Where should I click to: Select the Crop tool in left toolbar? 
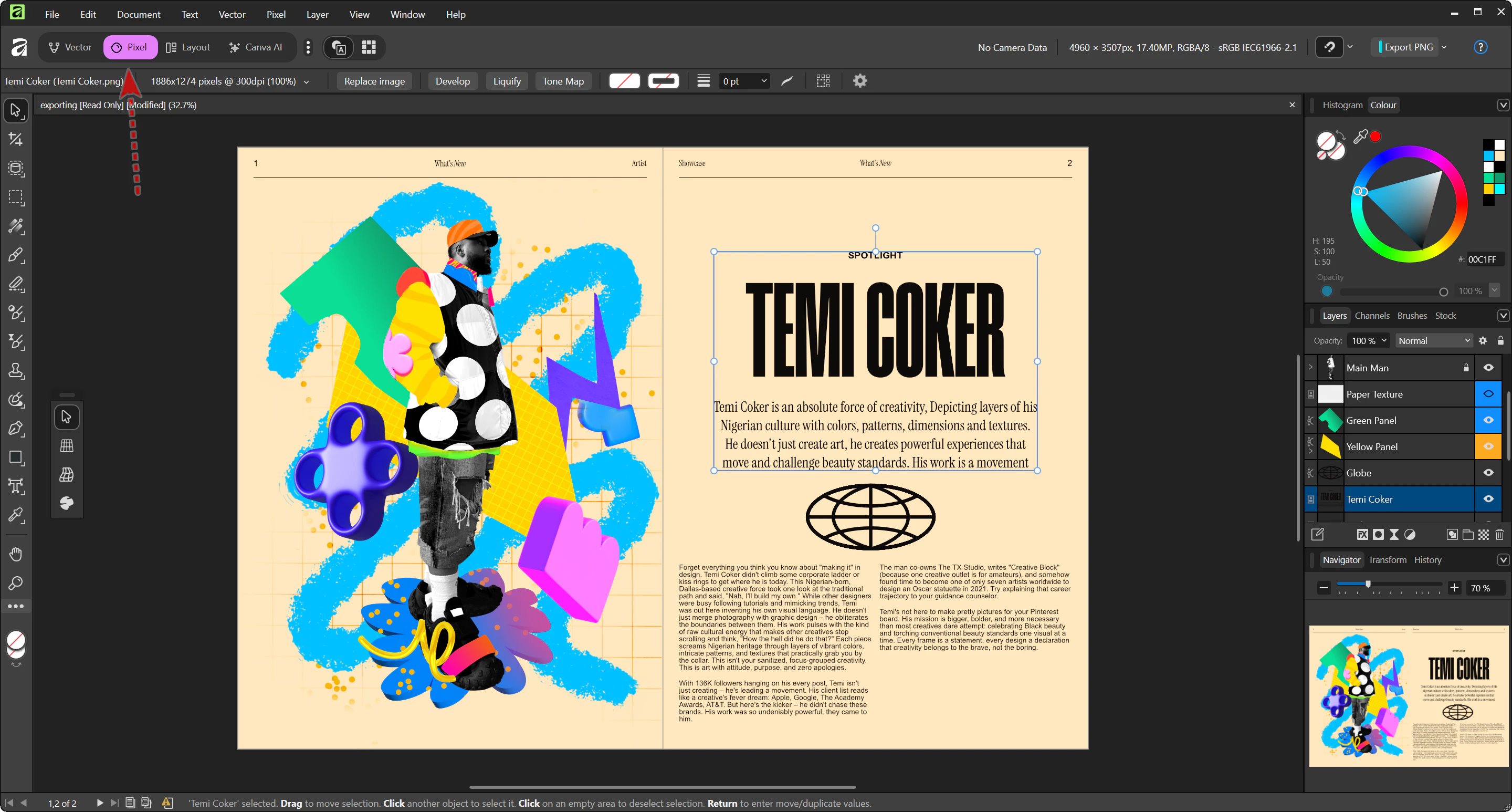[x=16, y=139]
